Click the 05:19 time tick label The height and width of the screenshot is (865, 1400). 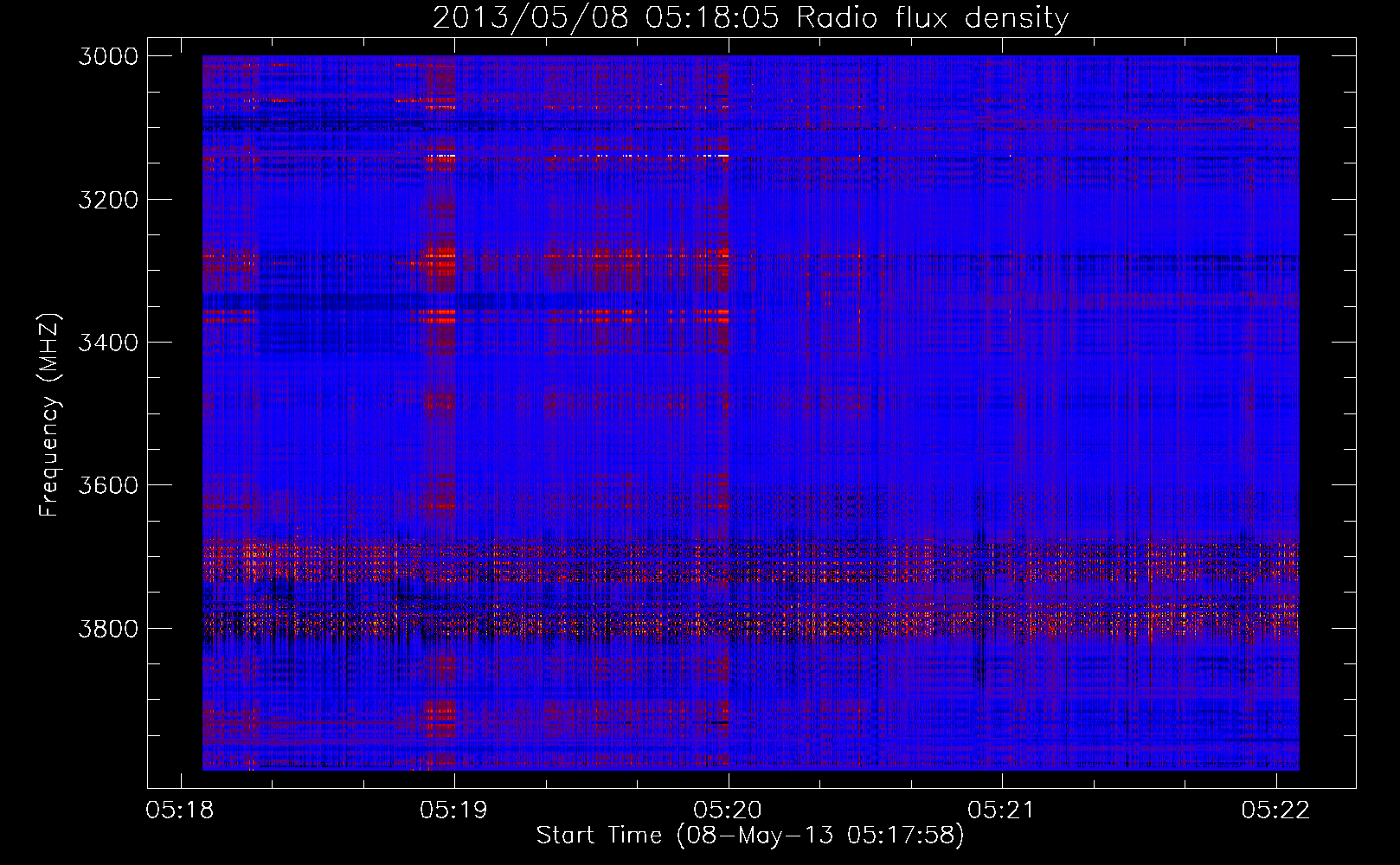pos(453,810)
